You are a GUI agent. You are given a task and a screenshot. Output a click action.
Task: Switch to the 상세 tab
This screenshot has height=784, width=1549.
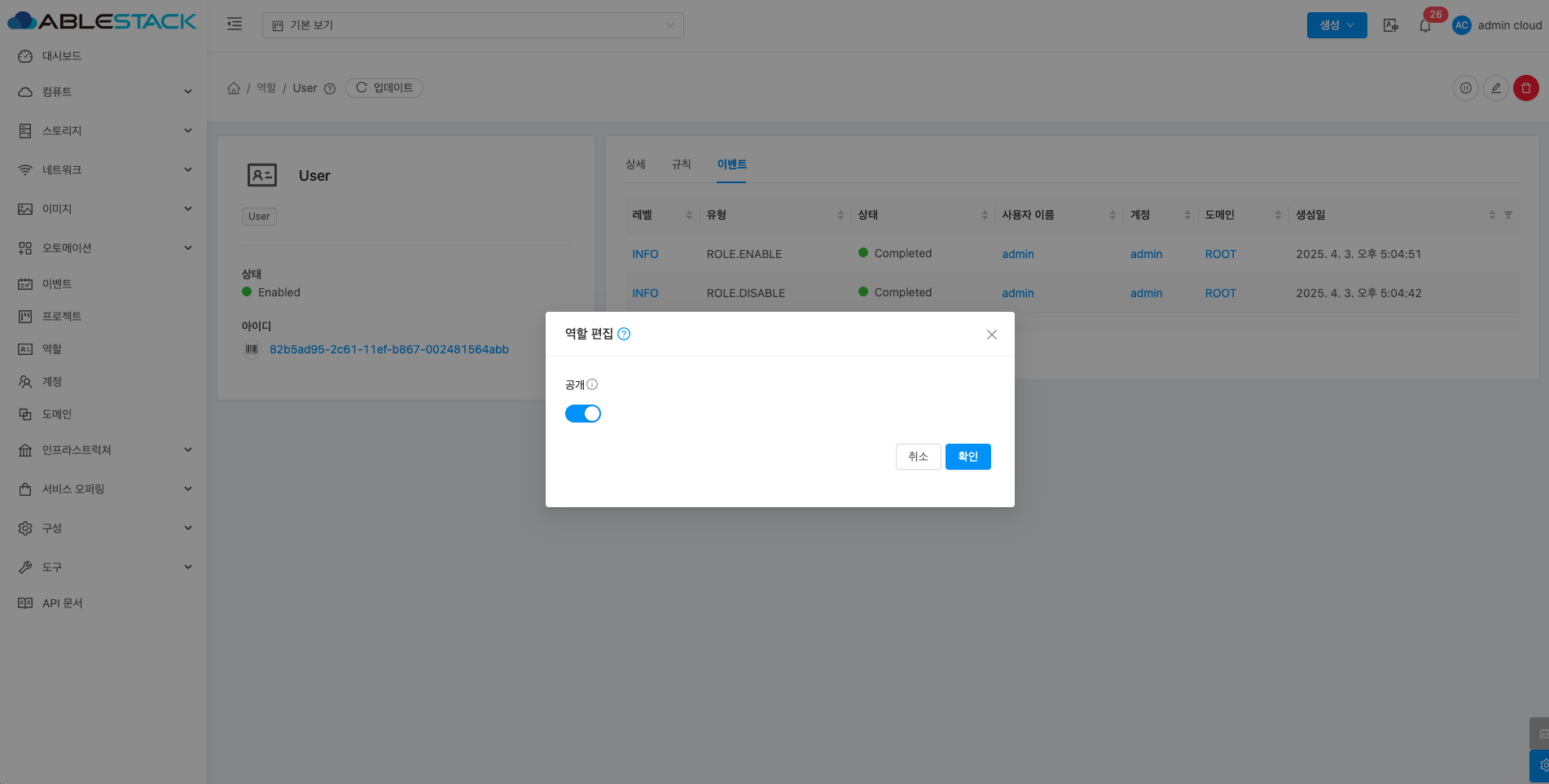coord(635,164)
